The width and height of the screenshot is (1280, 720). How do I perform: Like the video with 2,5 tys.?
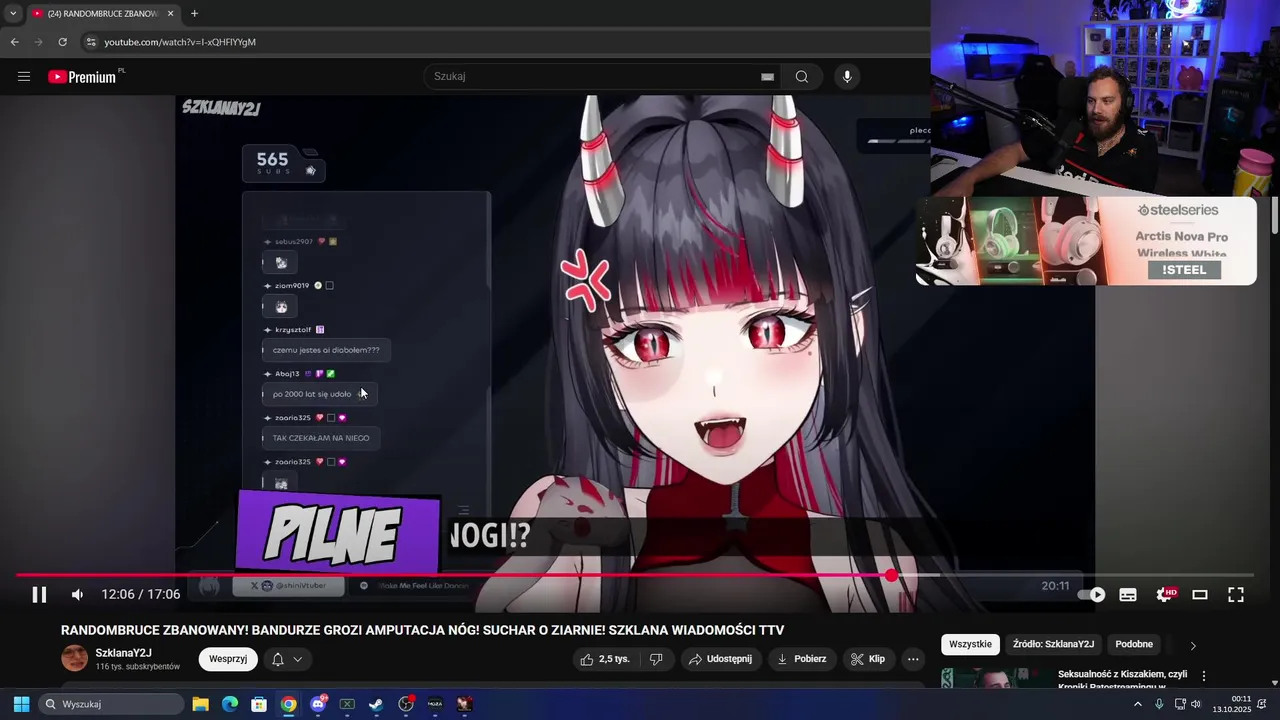click(x=605, y=659)
